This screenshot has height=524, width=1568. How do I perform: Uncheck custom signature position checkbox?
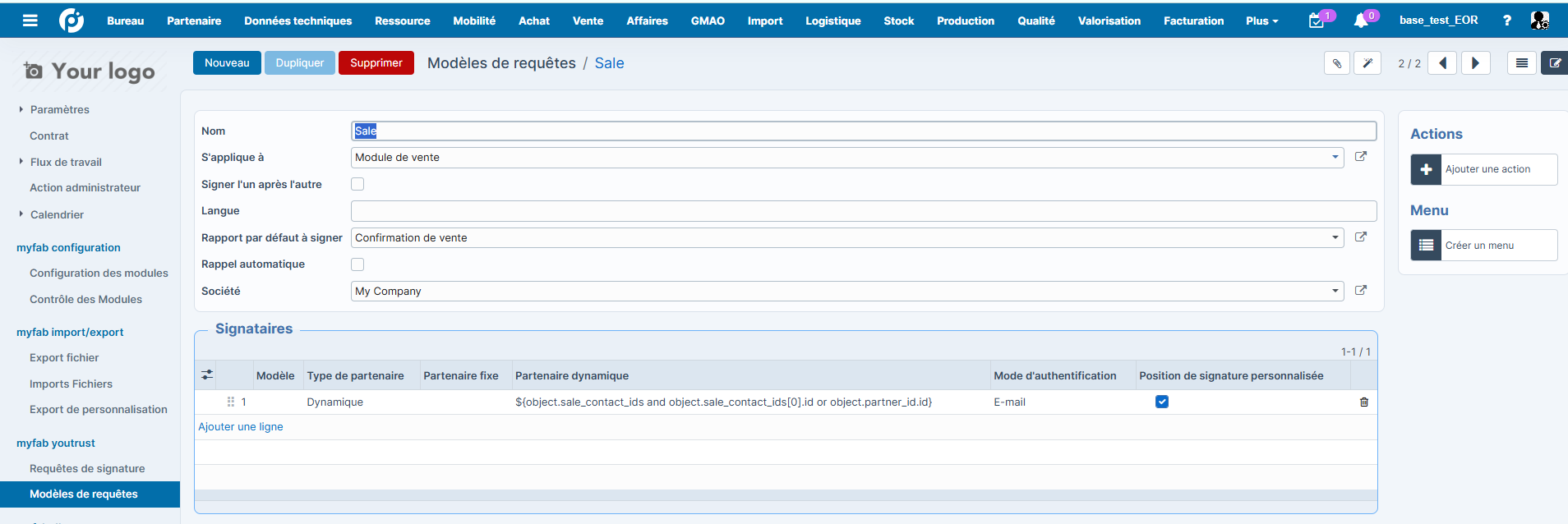(x=1162, y=402)
